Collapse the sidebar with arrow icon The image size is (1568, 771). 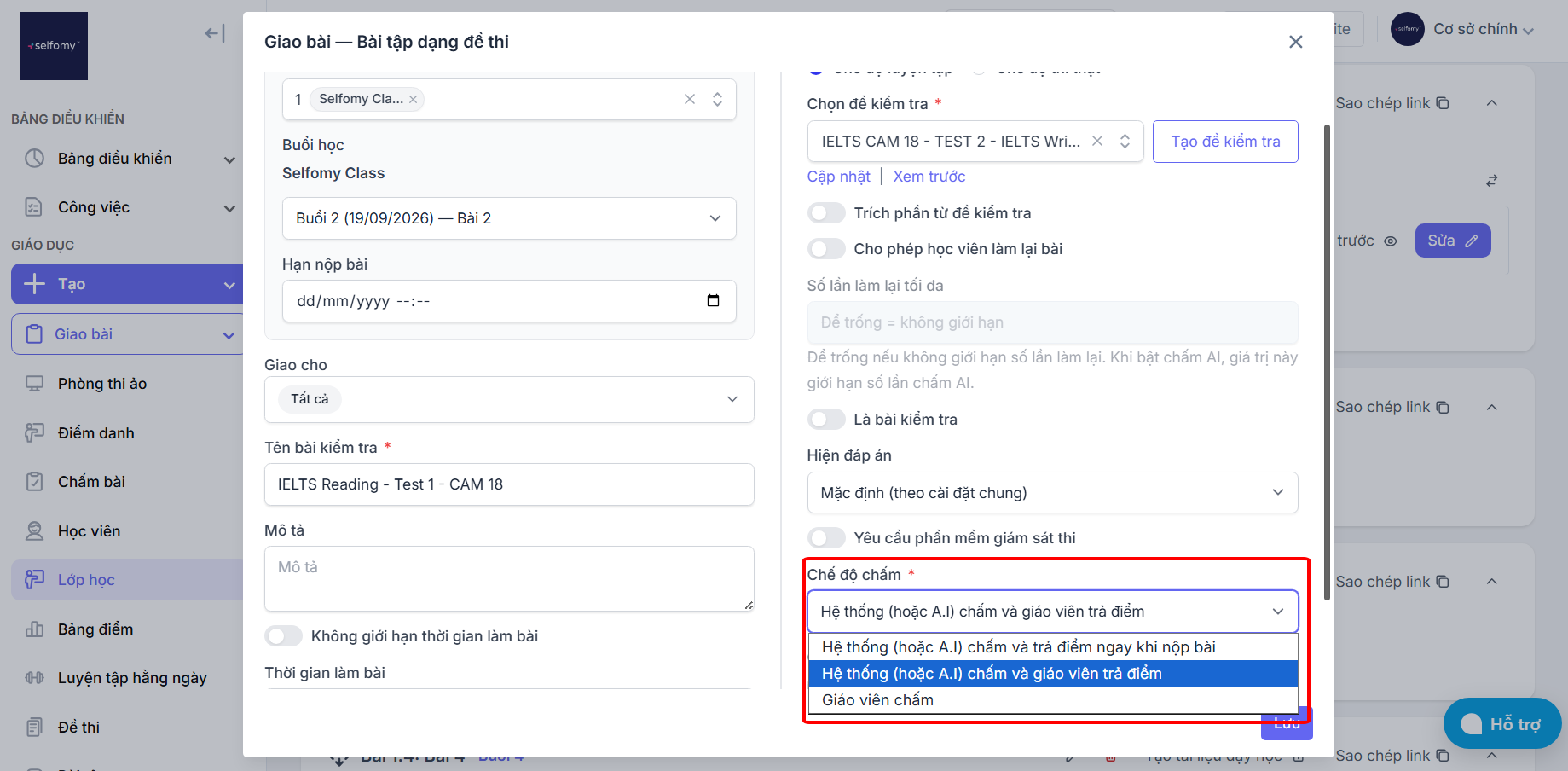(x=215, y=33)
